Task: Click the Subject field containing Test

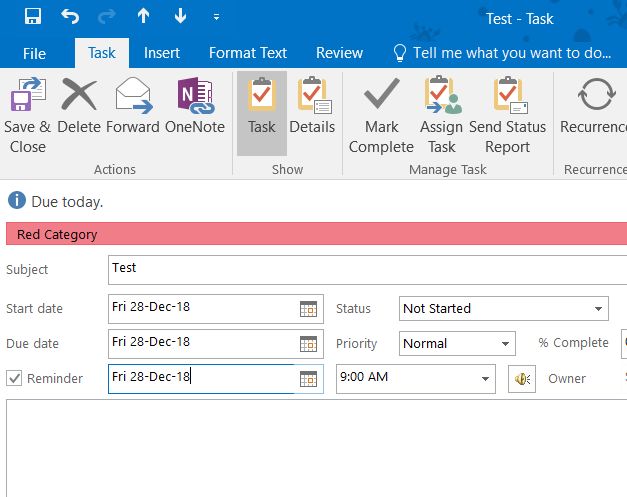Action: point(367,270)
